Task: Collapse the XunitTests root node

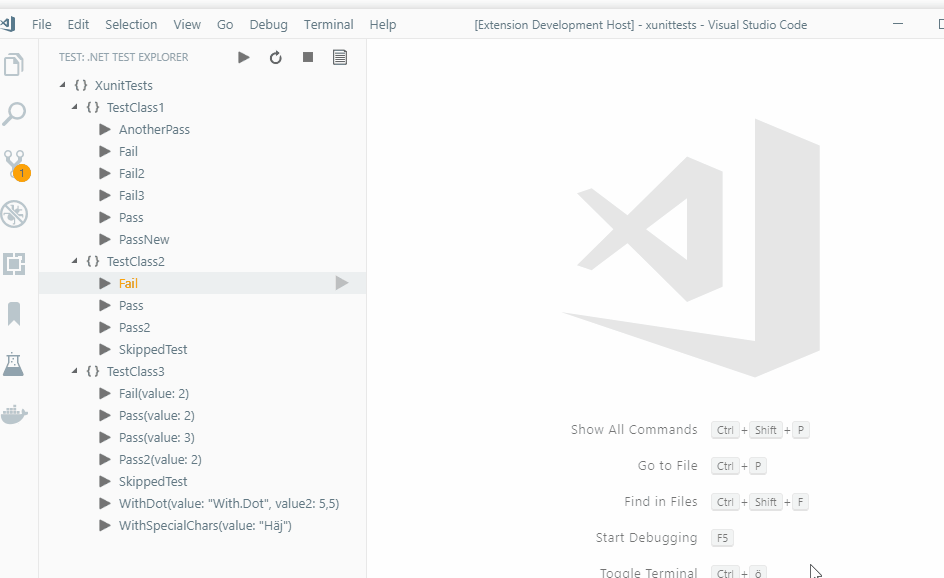Action: tap(62, 85)
